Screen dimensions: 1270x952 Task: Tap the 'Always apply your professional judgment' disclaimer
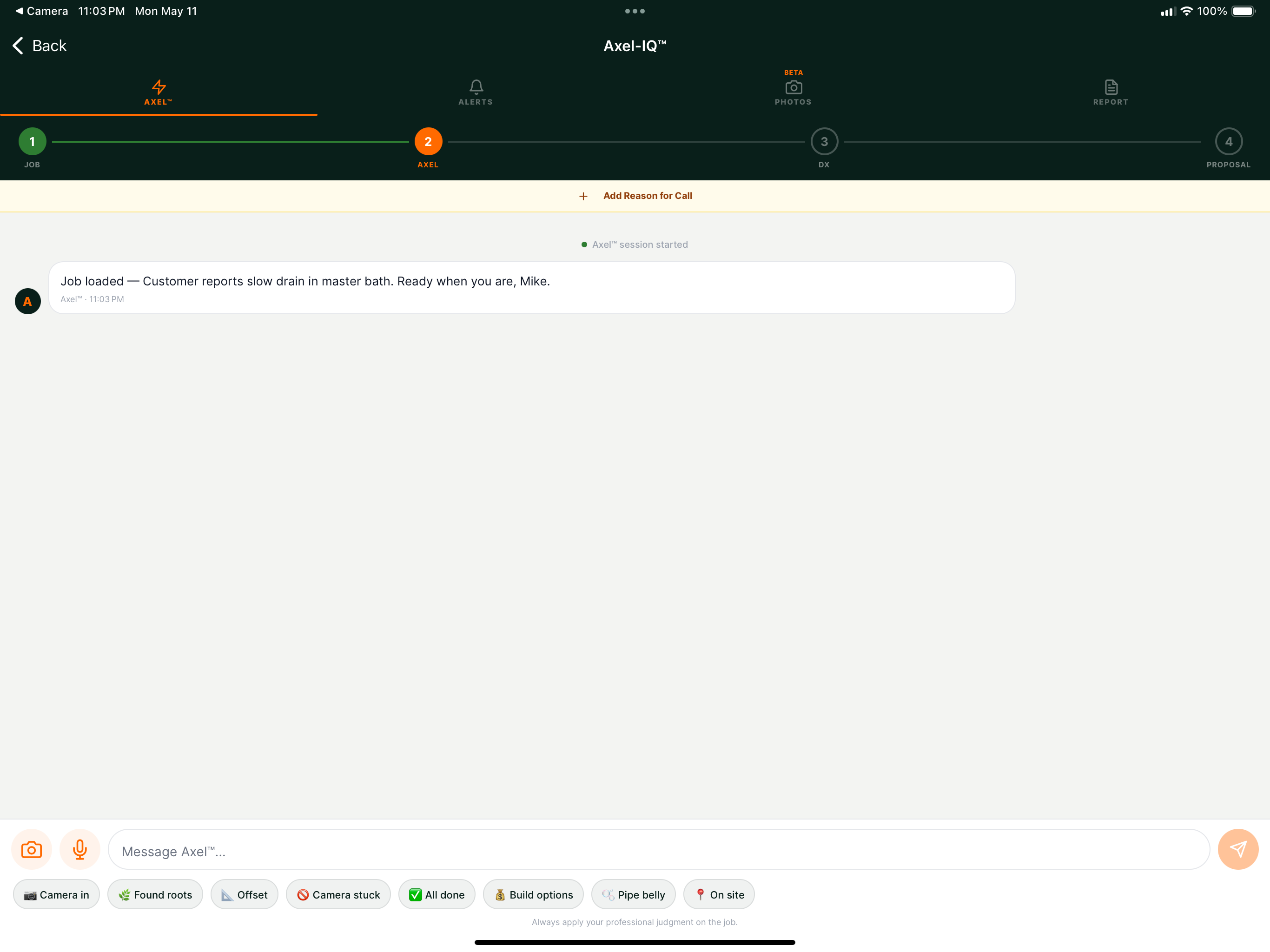pos(635,922)
